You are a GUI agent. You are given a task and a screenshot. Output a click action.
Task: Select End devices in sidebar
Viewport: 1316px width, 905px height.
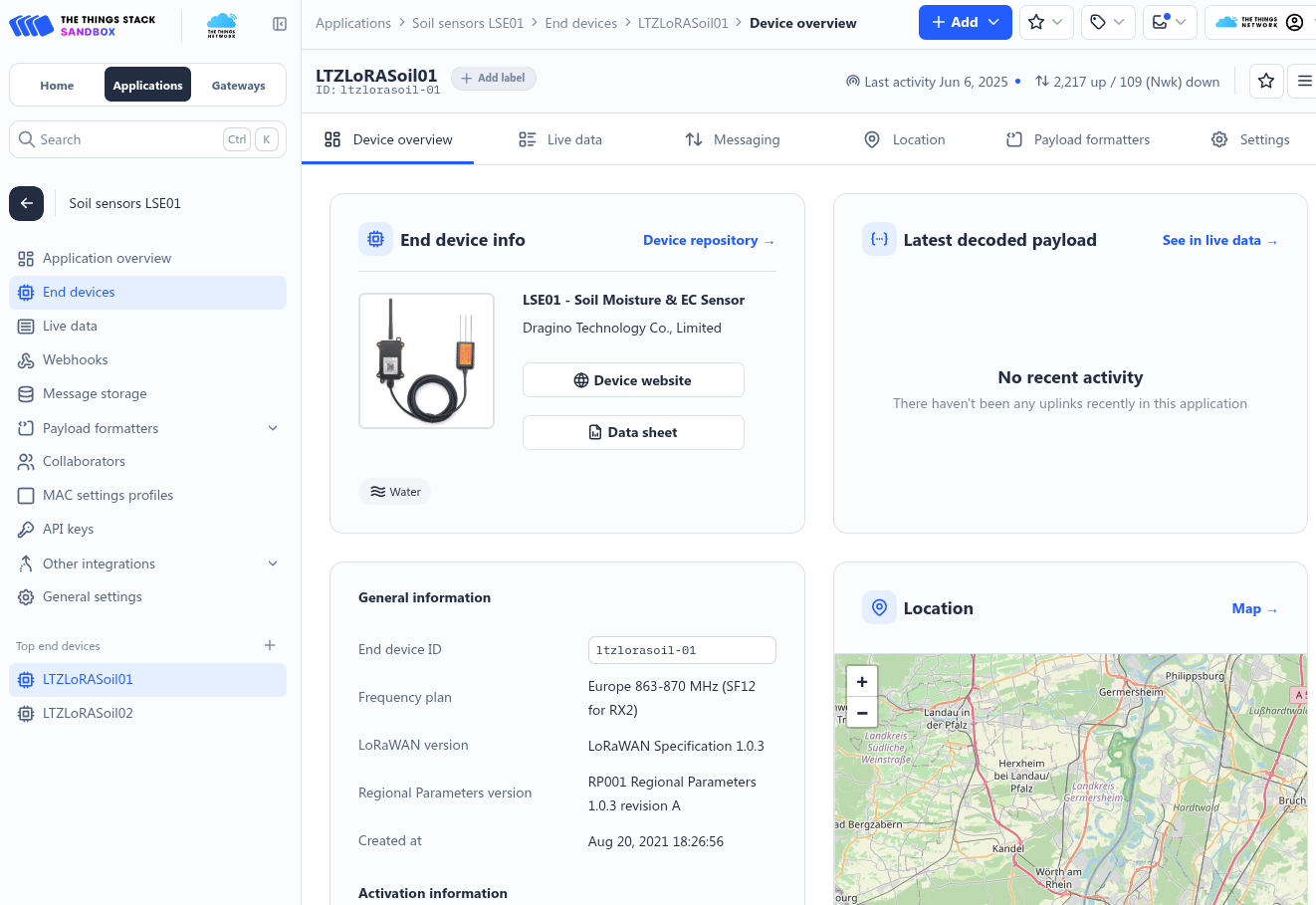pyautogui.click(x=147, y=293)
